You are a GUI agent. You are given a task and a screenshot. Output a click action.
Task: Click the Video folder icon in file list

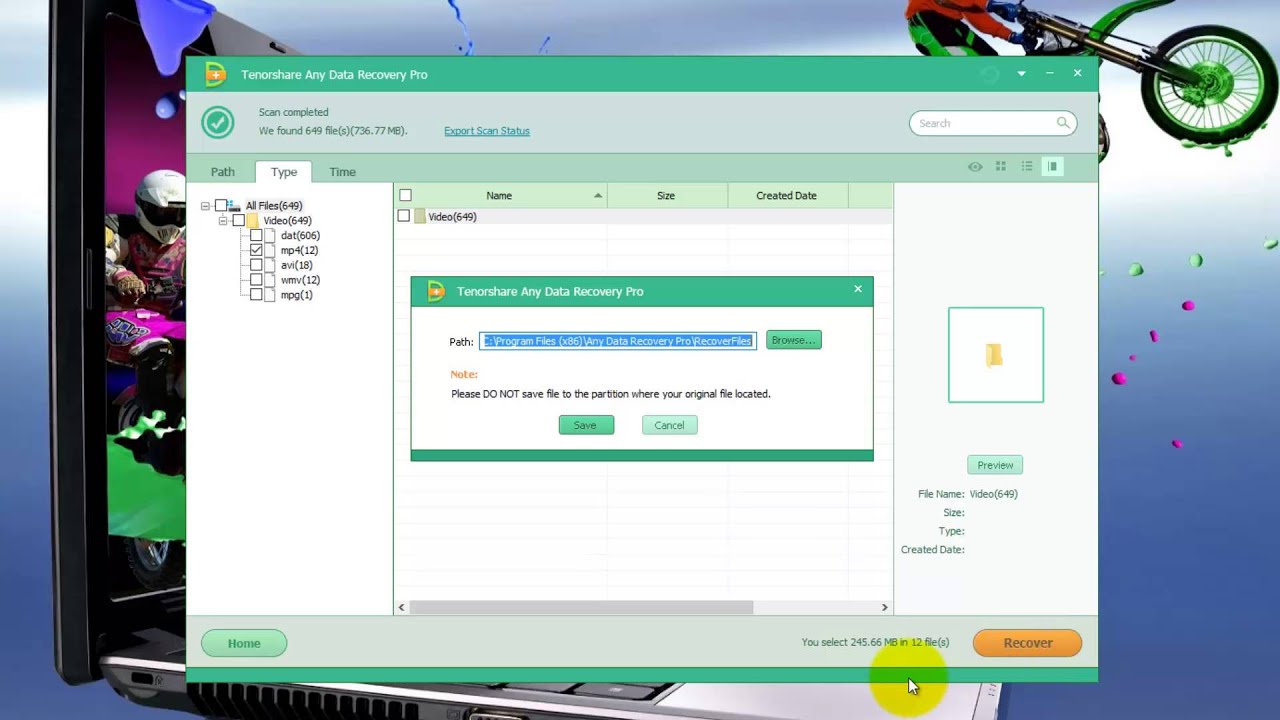tap(420, 216)
